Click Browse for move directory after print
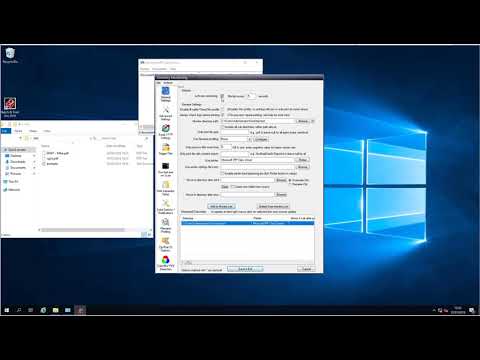 [281, 180]
